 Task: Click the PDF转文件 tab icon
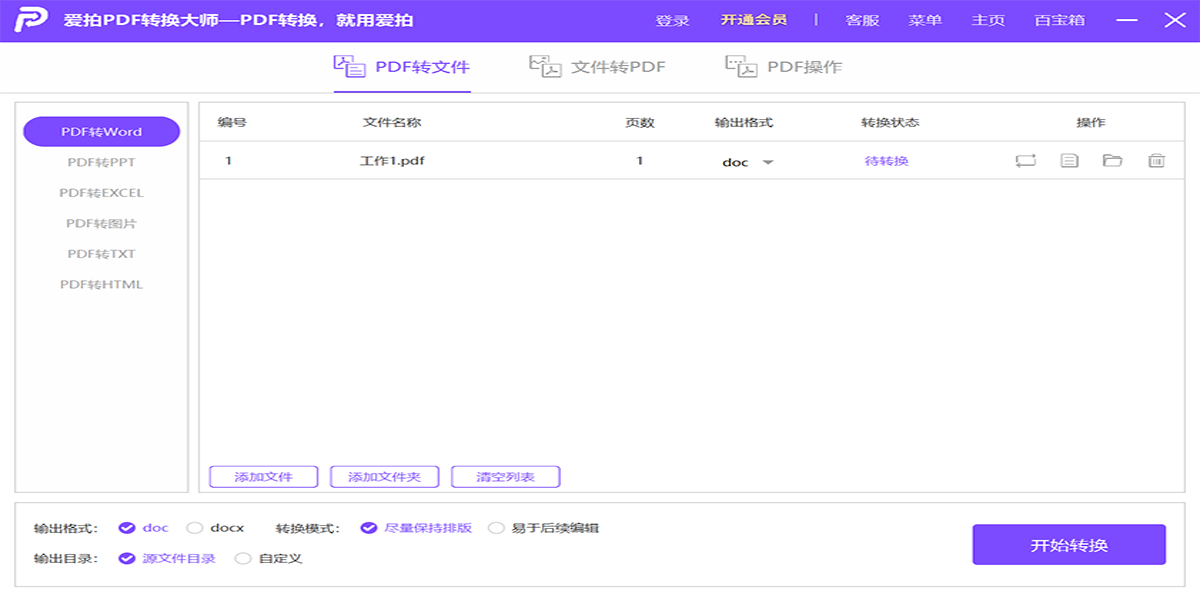point(349,67)
